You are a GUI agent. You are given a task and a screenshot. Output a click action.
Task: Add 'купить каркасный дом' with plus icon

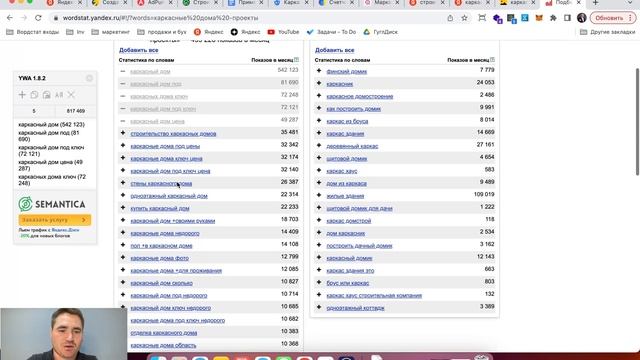pyautogui.click(x=123, y=208)
